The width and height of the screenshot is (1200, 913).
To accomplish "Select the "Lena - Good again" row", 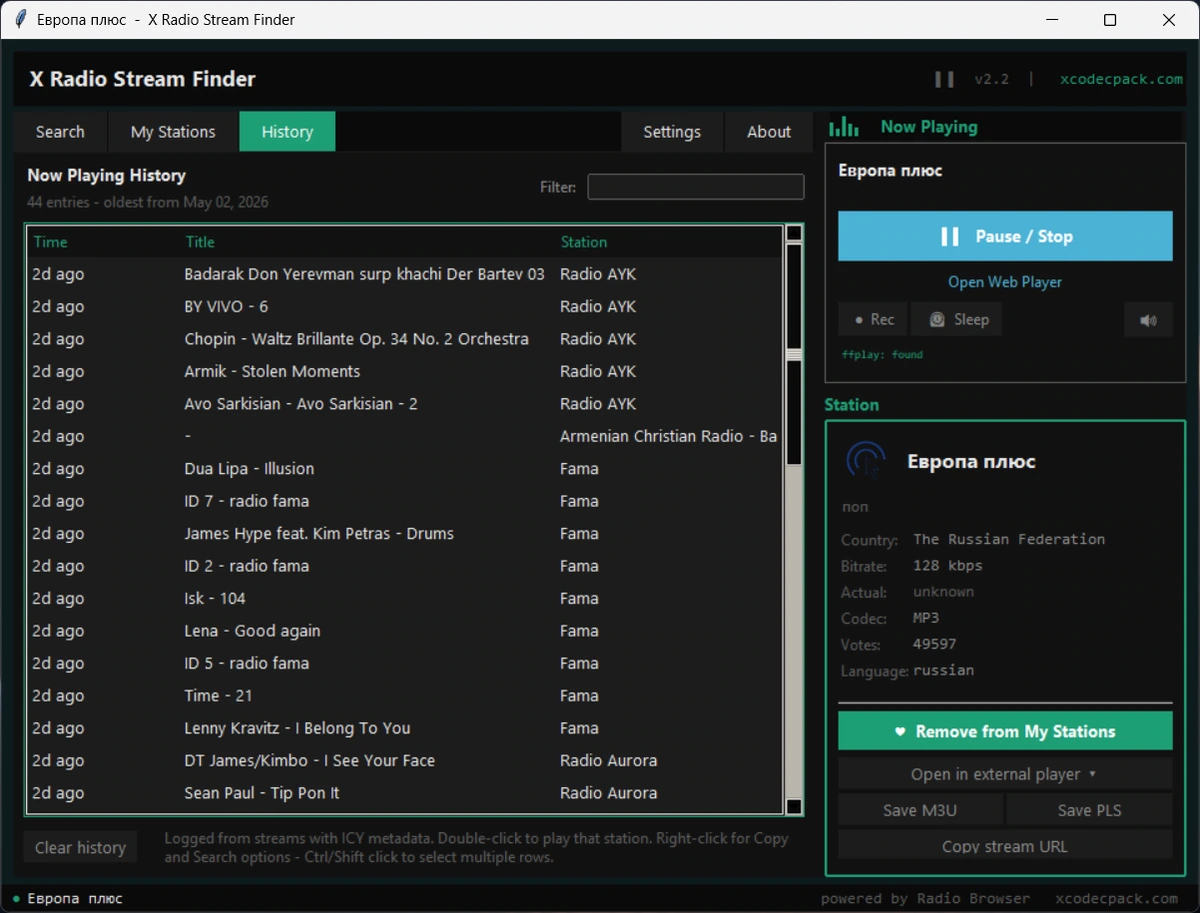I will point(405,631).
